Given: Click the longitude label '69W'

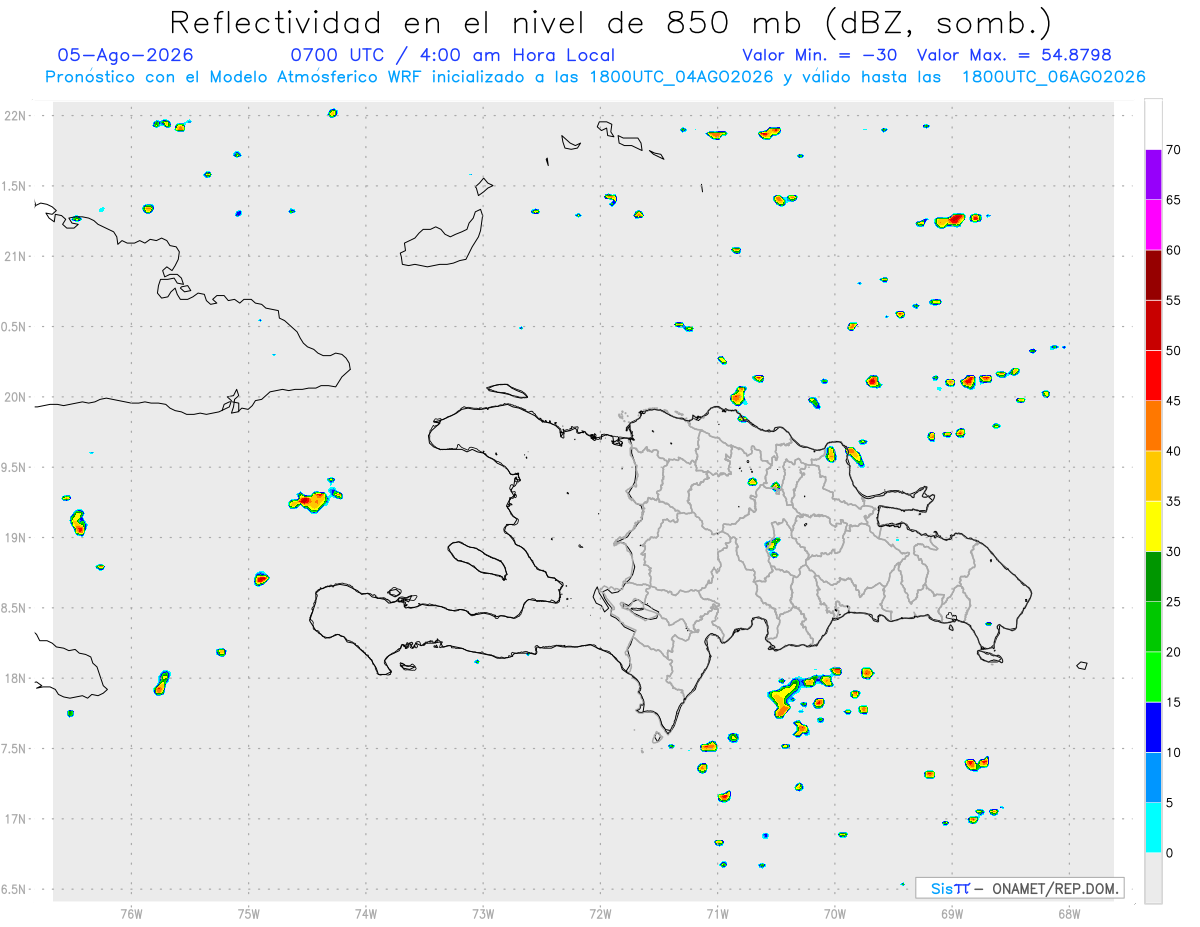Looking at the screenshot, I should [x=952, y=912].
